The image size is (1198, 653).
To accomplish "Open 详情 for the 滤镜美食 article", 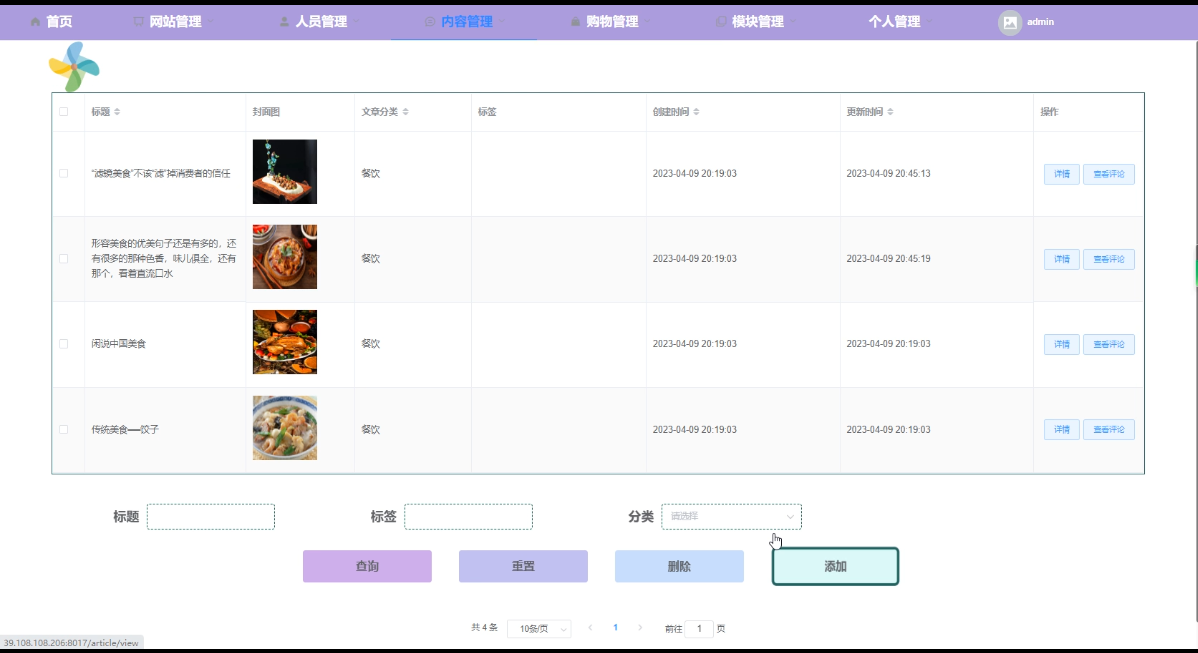I will click(1062, 174).
